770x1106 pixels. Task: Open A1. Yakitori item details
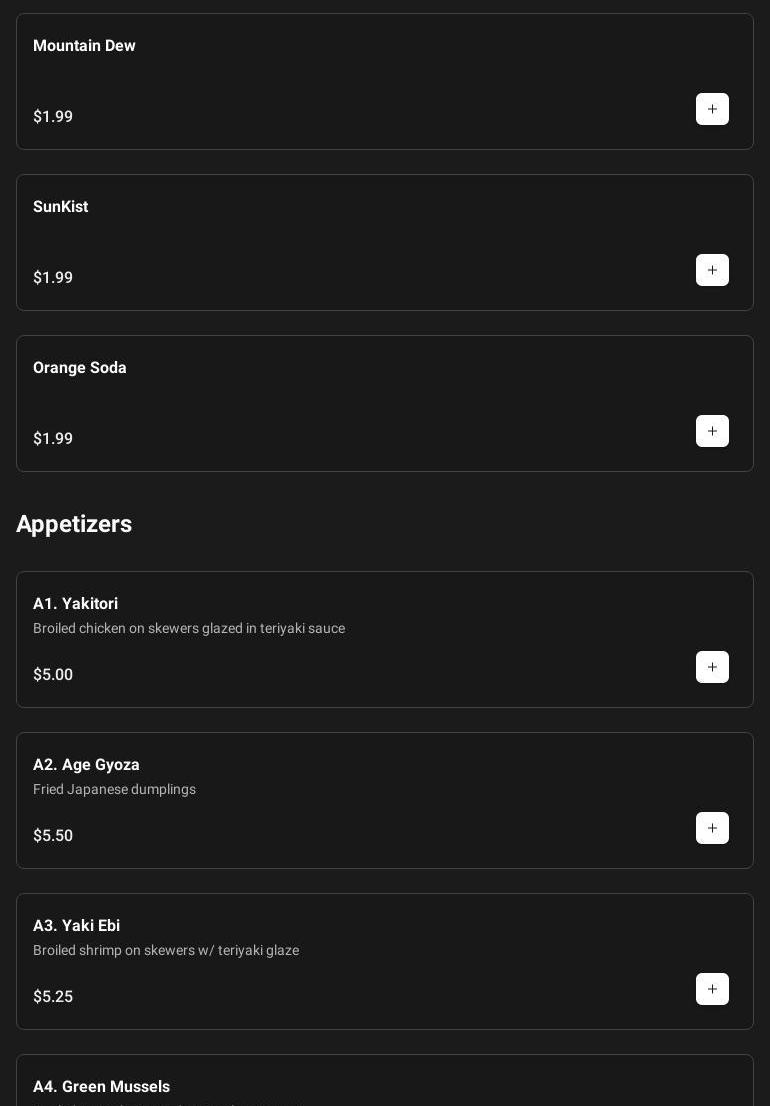point(75,604)
